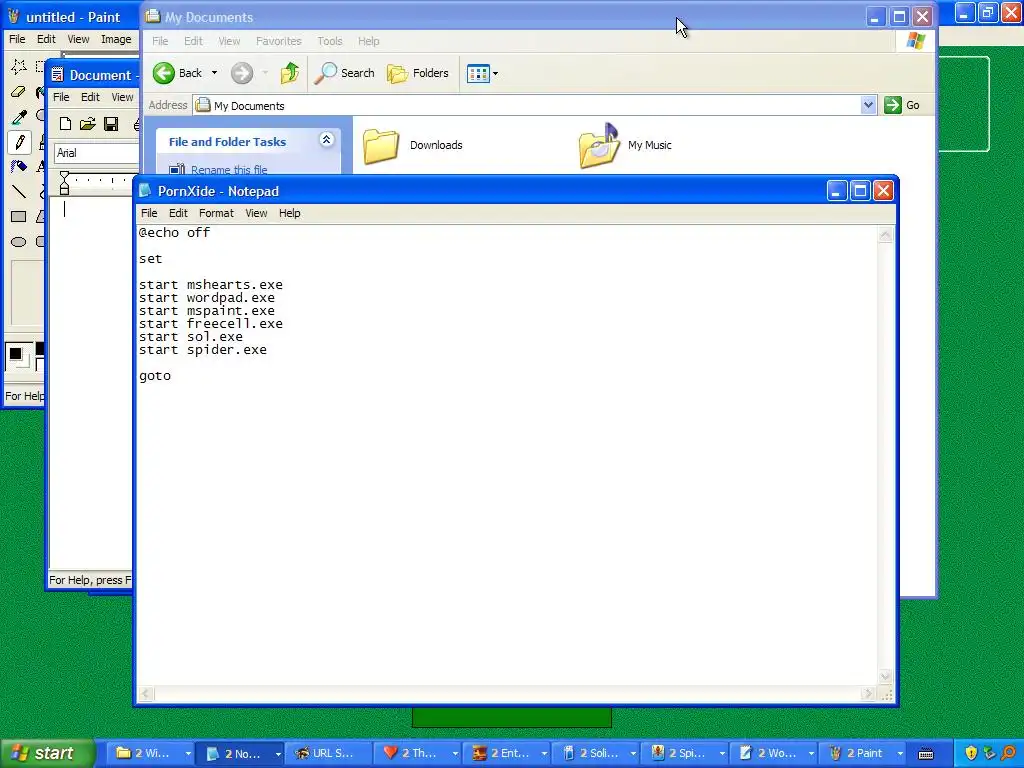The image size is (1024, 768).
Task: Open Notepad's Help menu
Action: coord(289,213)
